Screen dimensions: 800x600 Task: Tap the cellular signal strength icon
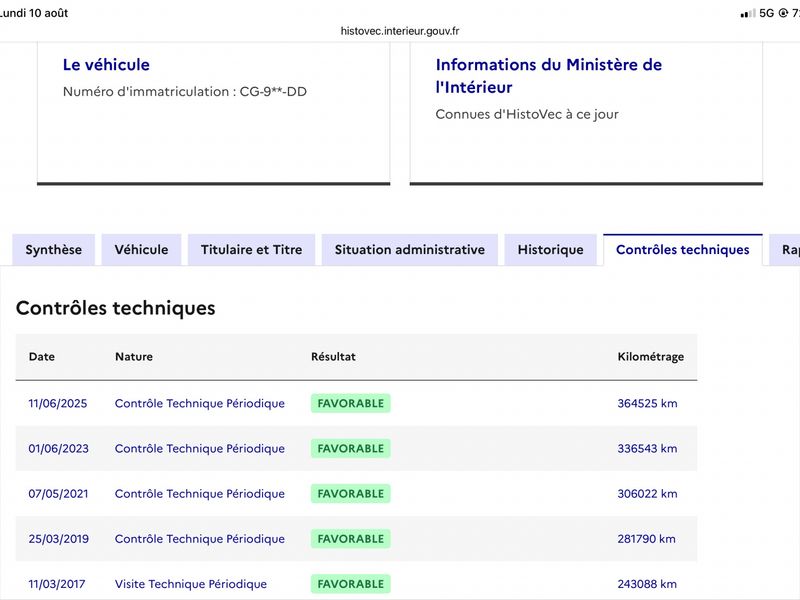(x=747, y=14)
